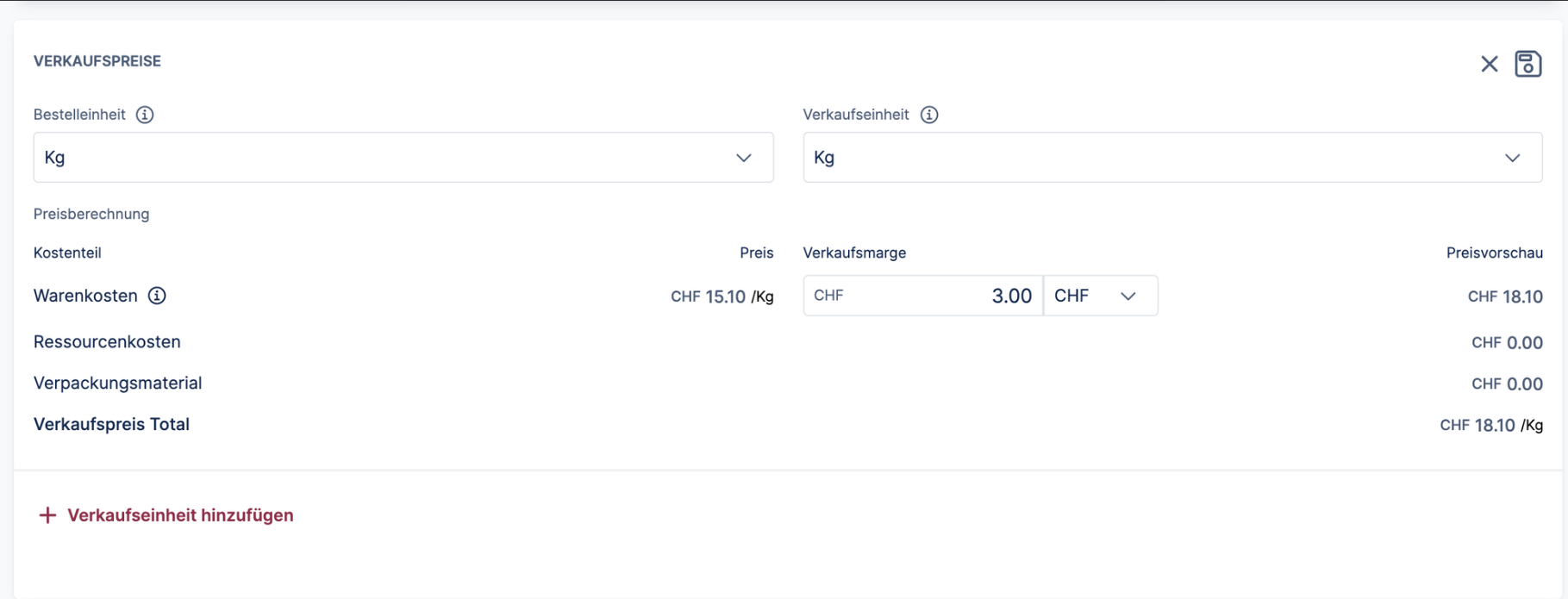The image size is (1568, 599).
Task: Click the Verkaufspreis Total label
Action: (111, 425)
